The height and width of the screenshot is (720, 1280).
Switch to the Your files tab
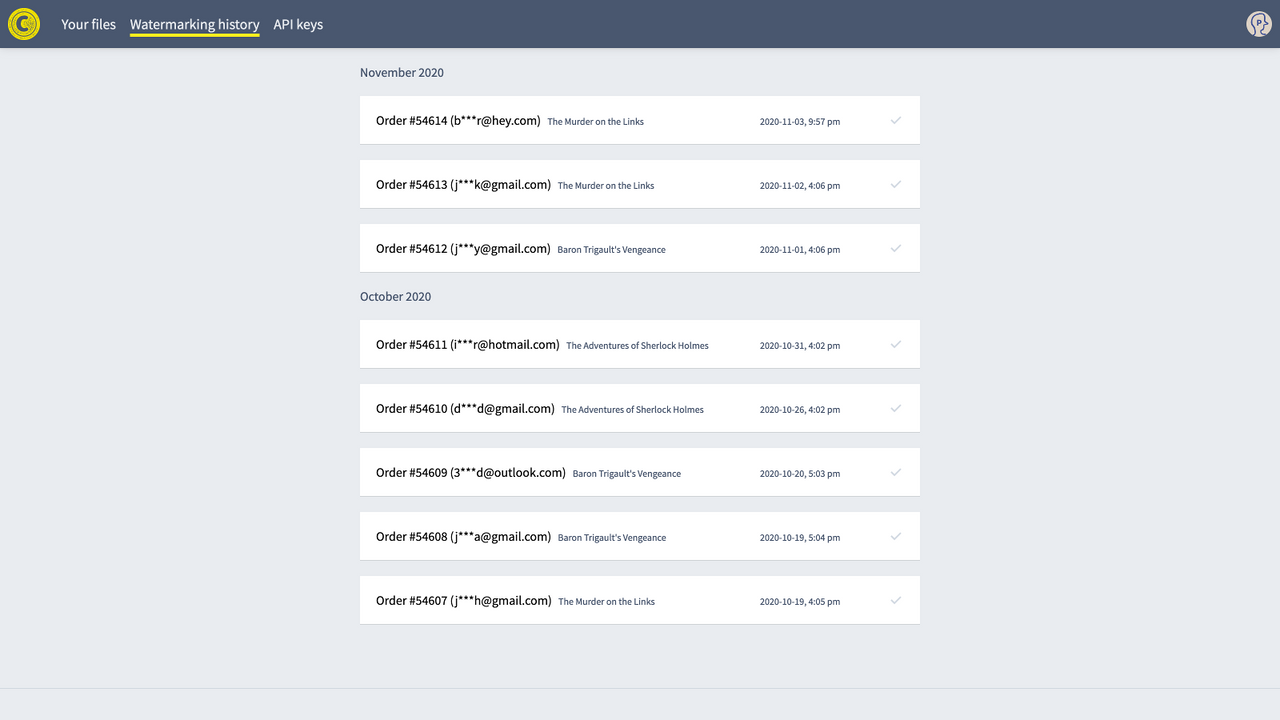point(88,24)
